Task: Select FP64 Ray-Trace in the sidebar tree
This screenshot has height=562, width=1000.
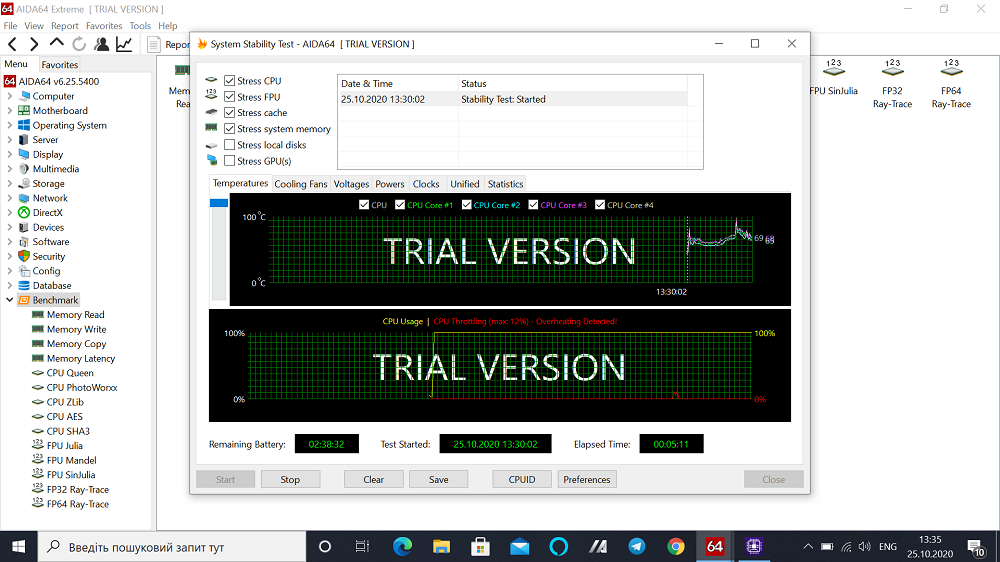Action: tap(78, 504)
